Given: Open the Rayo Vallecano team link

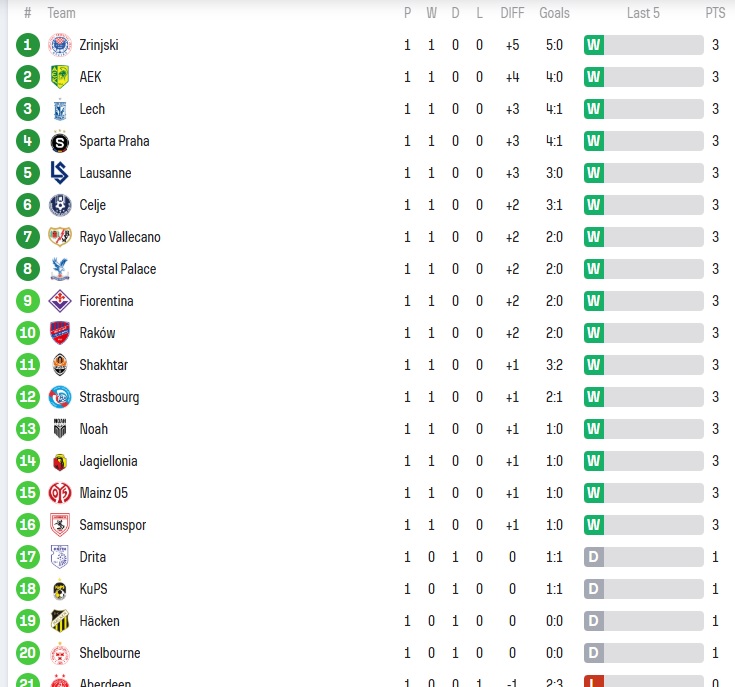Looking at the screenshot, I should pyautogui.click(x=120, y=237).
